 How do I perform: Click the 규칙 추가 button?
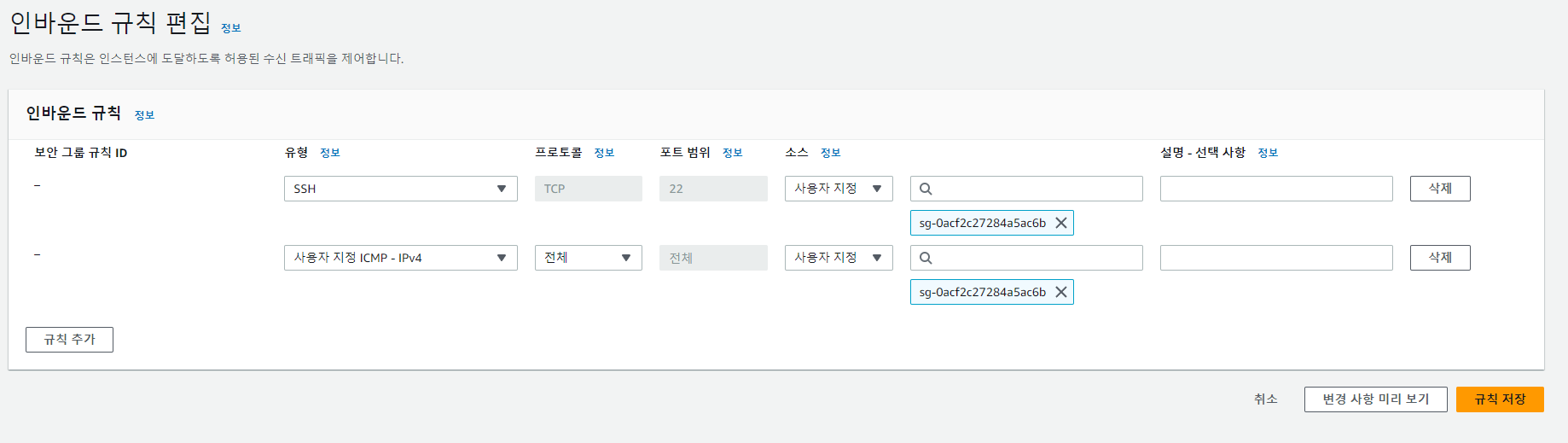(x=69, y=340)
